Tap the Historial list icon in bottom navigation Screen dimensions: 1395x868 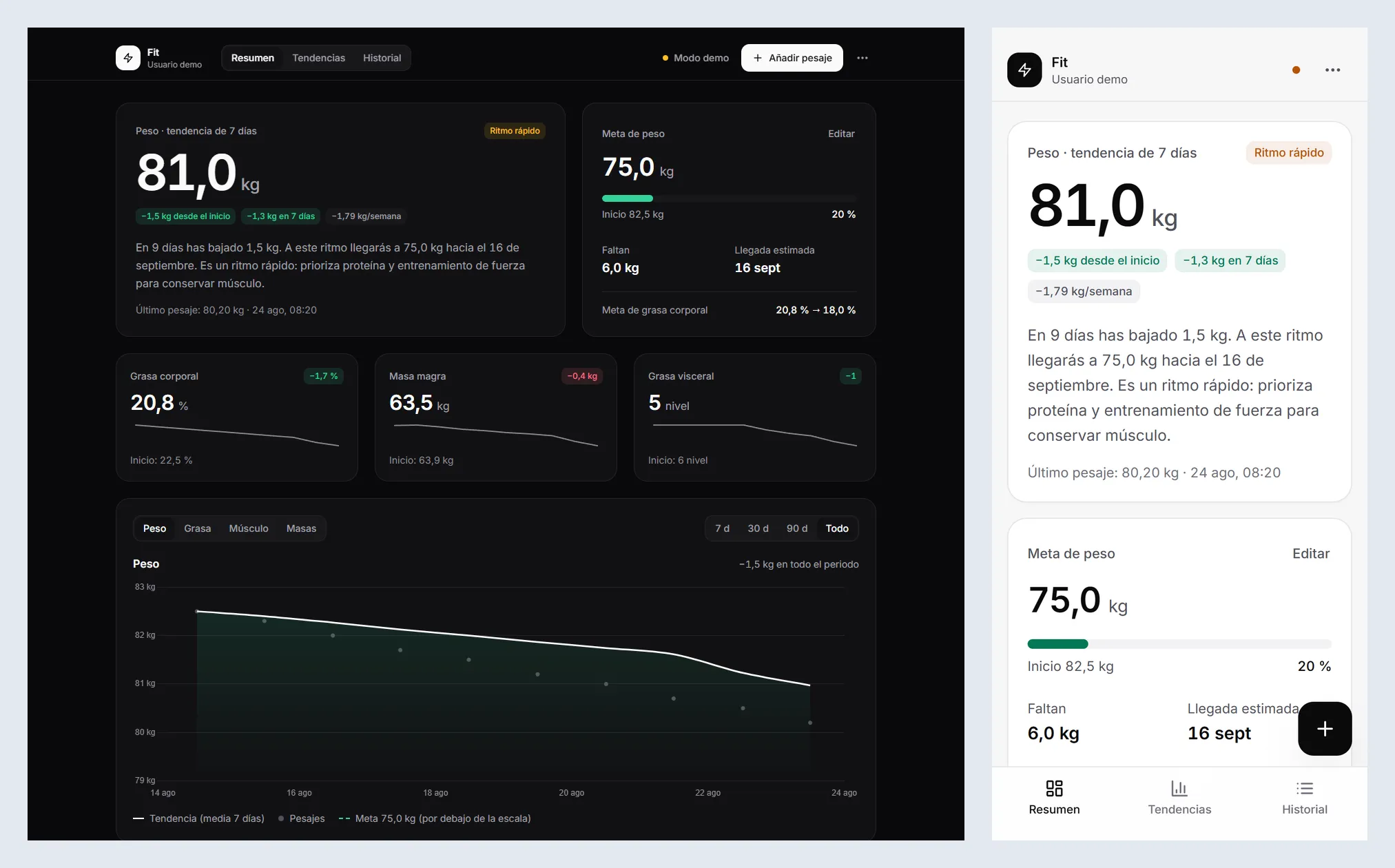[x=1304, y=788]
